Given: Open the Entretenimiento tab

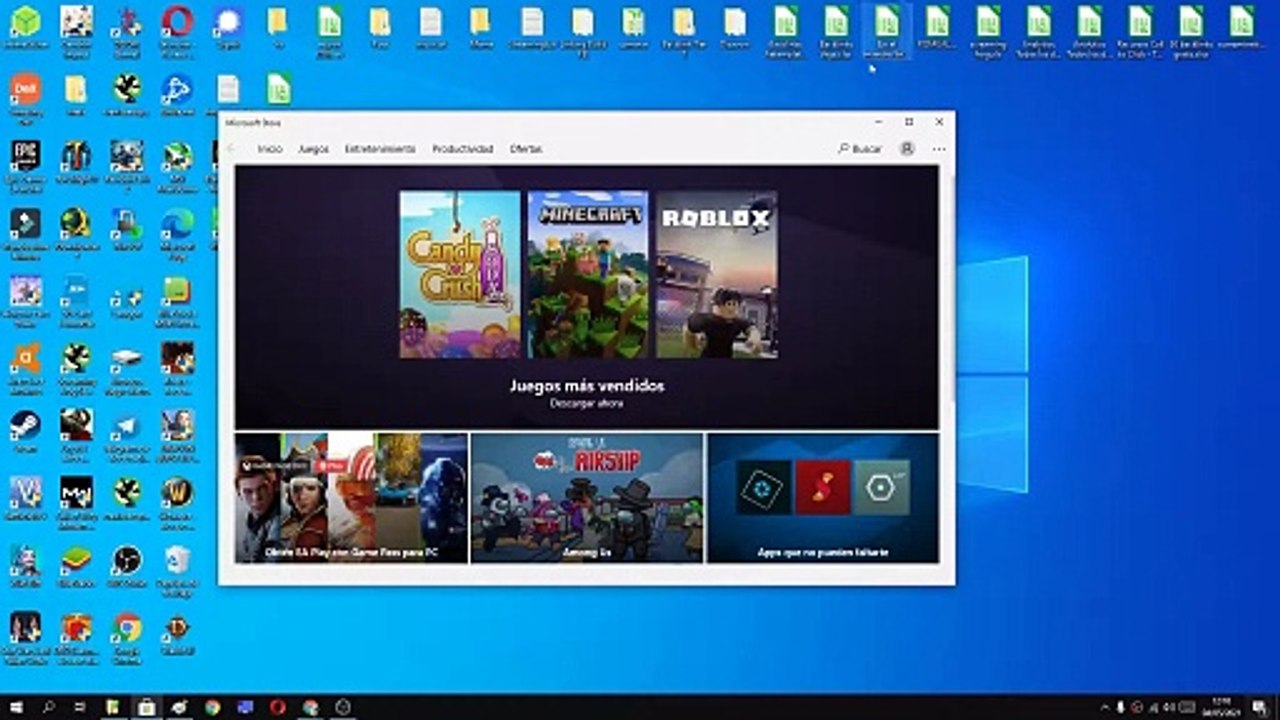Looking at the screenshot, I should click(380, 149).
